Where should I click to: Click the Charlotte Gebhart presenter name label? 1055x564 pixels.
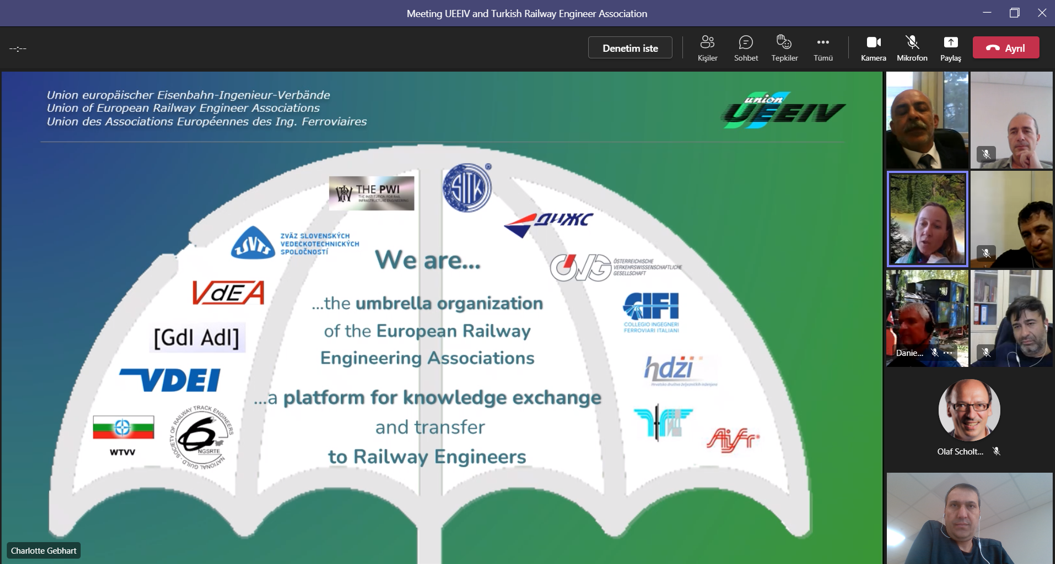coord(44,551)
